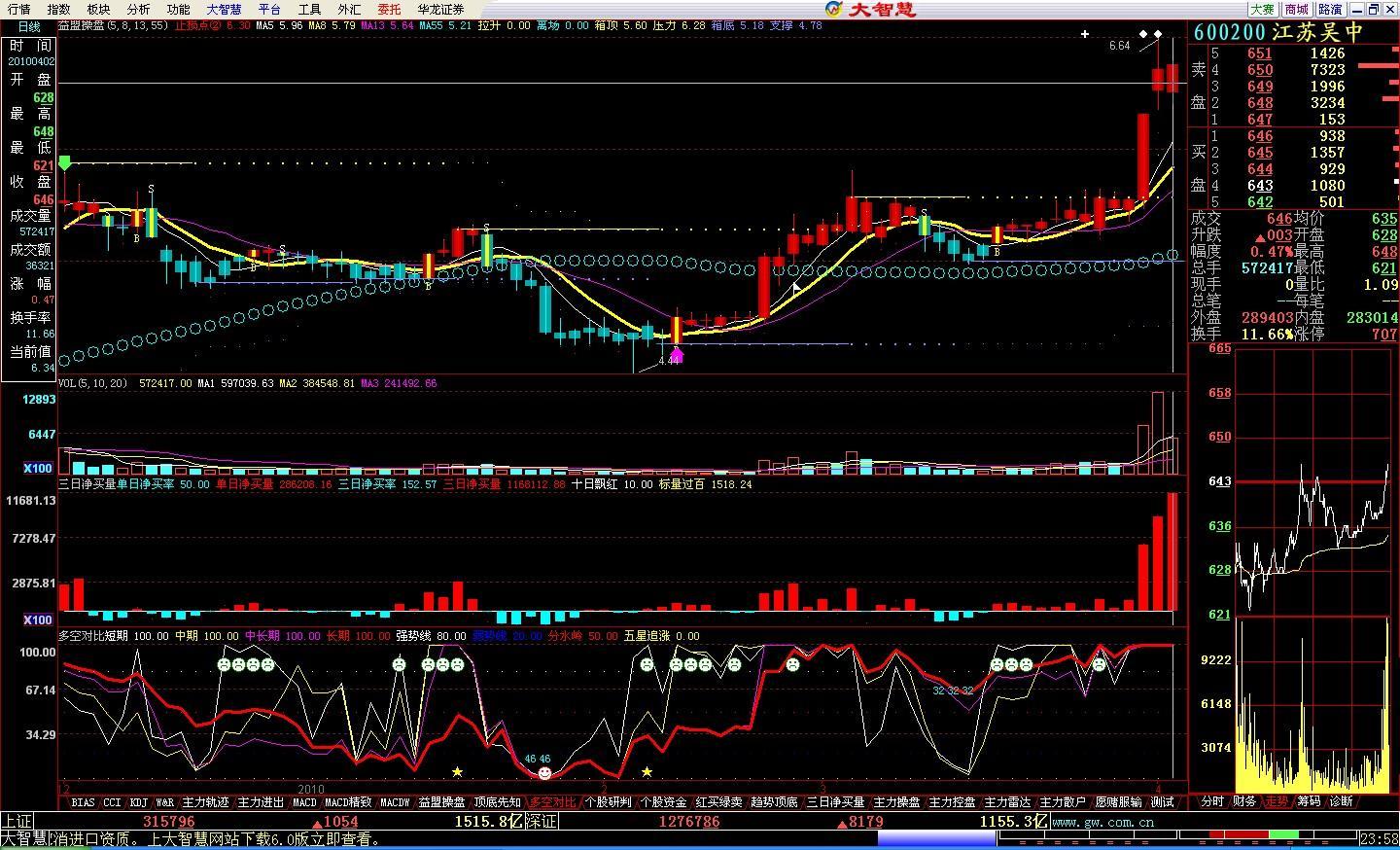
Task: Select the 多空对比 indicator tab
Action: (553, 802)
